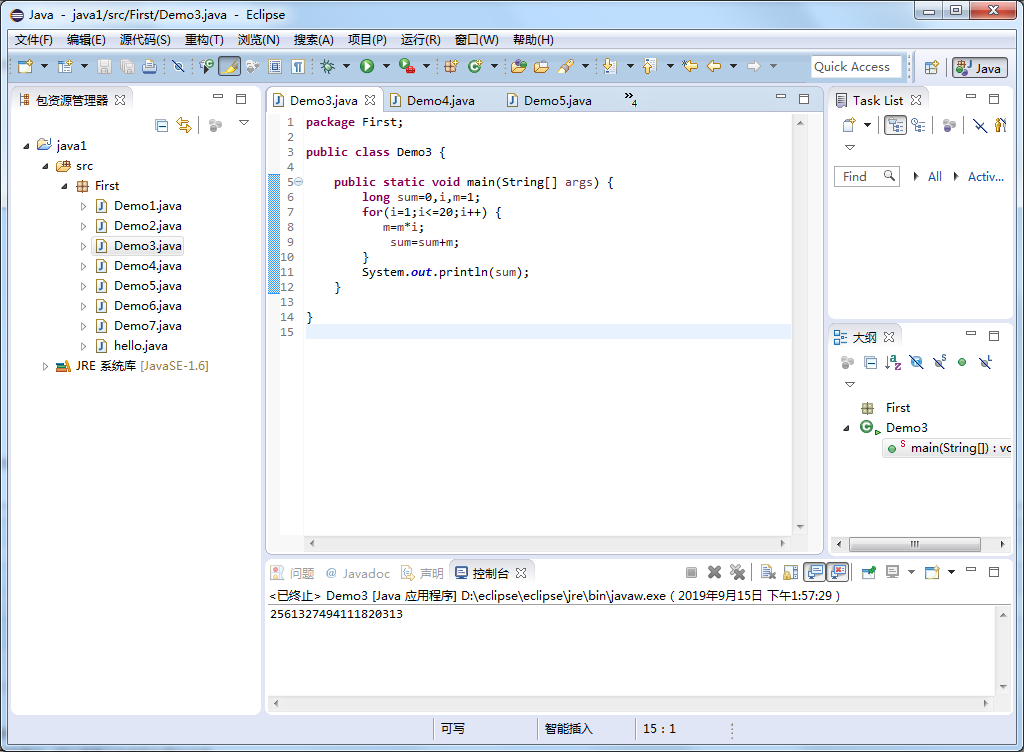
Task: Toggle Hide Fields in outline
Action: [916, 362]
